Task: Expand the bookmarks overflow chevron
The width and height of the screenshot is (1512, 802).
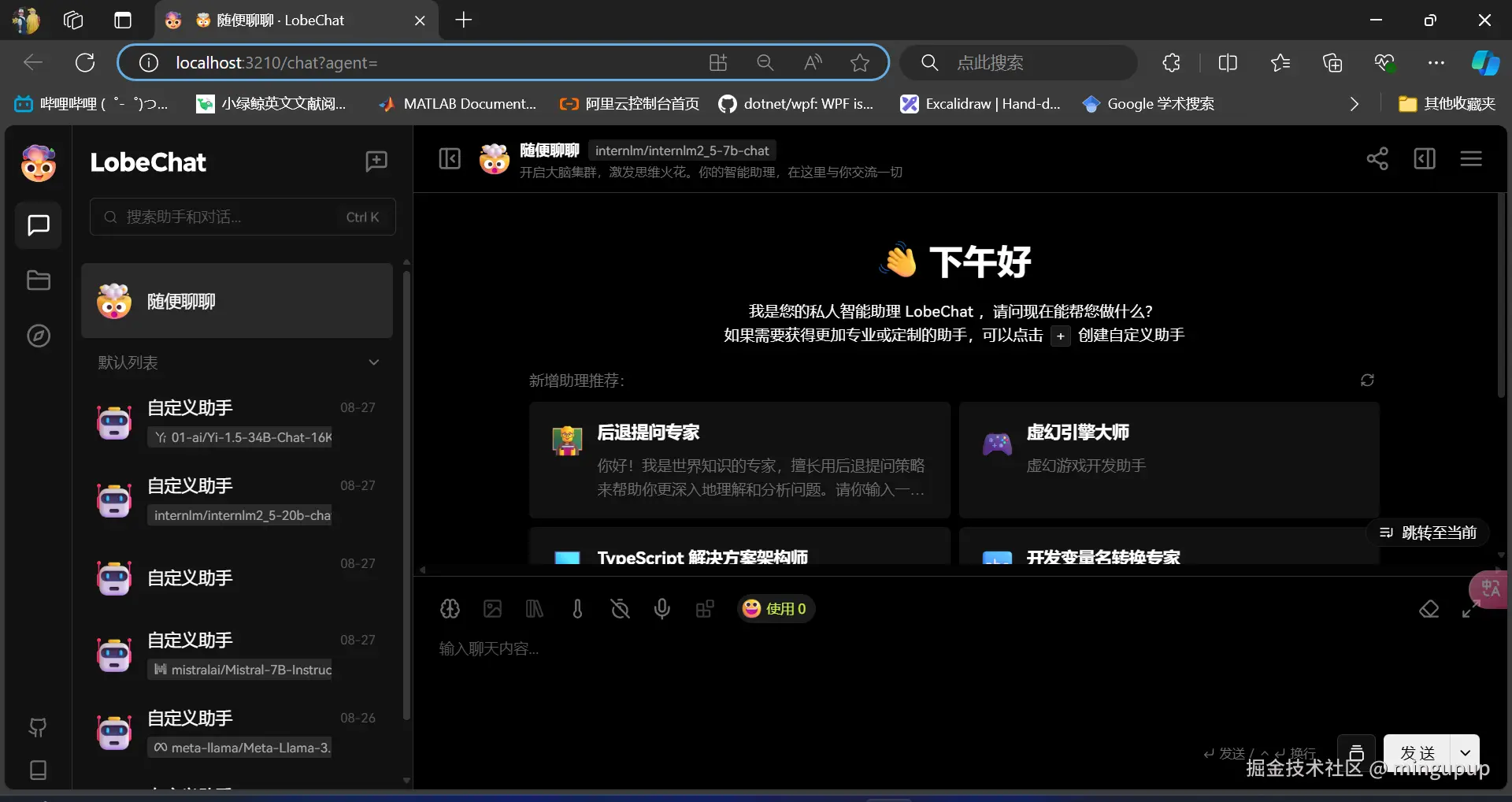Action: pos(1354,104)
